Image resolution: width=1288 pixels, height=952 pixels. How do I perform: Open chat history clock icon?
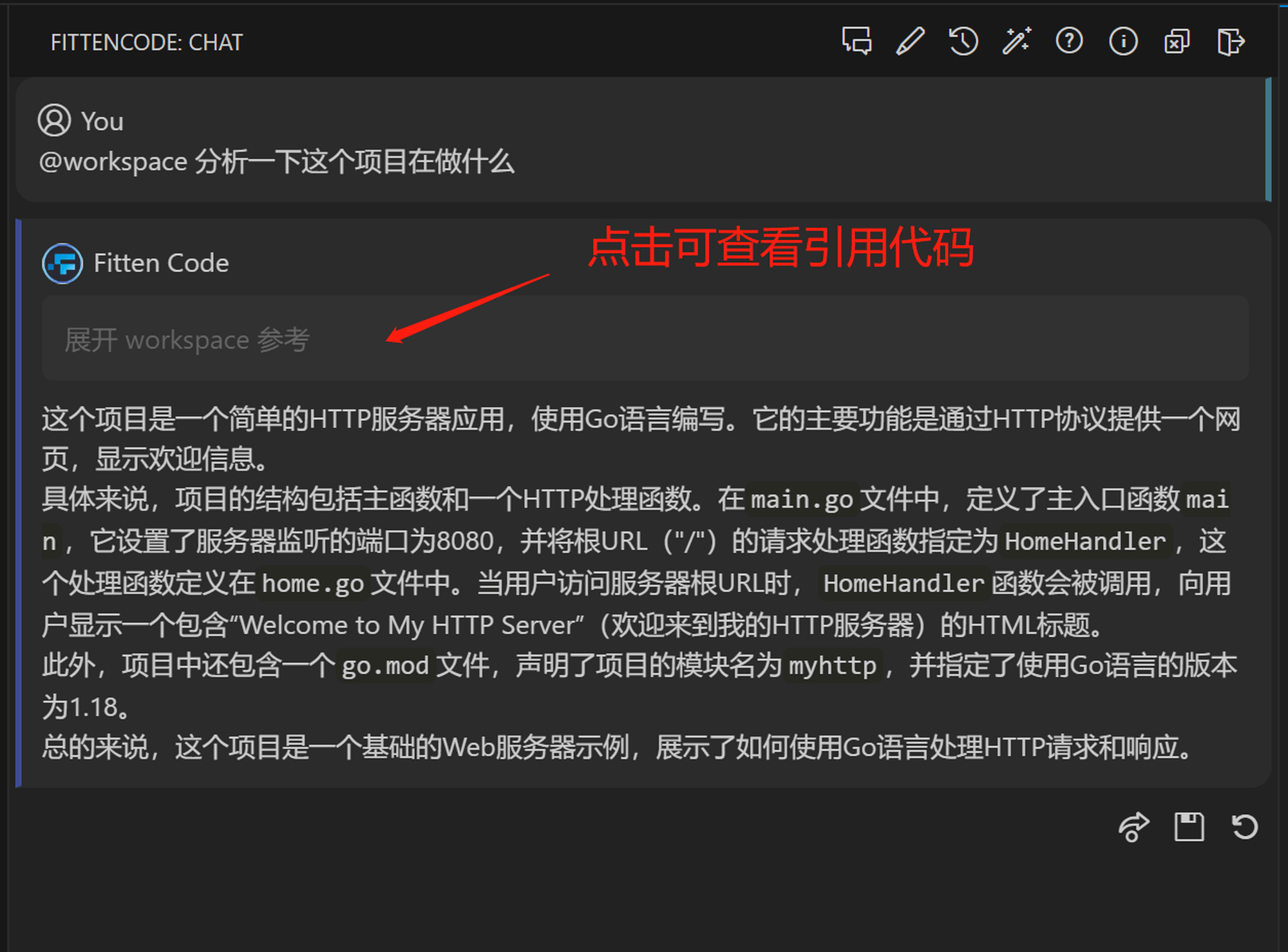[963, 42]
